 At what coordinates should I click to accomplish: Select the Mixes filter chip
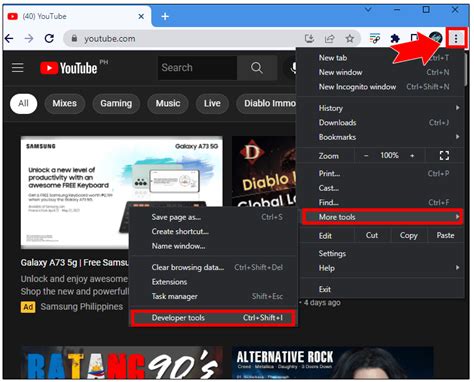click(x=65, y=103)
